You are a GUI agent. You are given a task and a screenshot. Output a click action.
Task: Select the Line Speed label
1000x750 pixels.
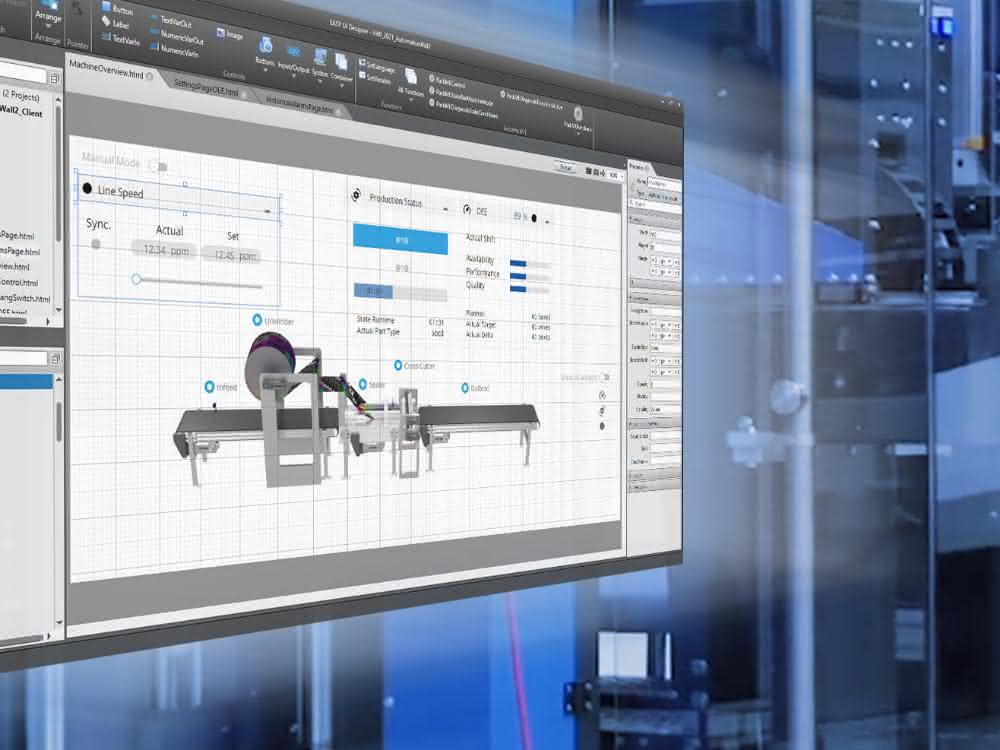[x=120, y=191]
